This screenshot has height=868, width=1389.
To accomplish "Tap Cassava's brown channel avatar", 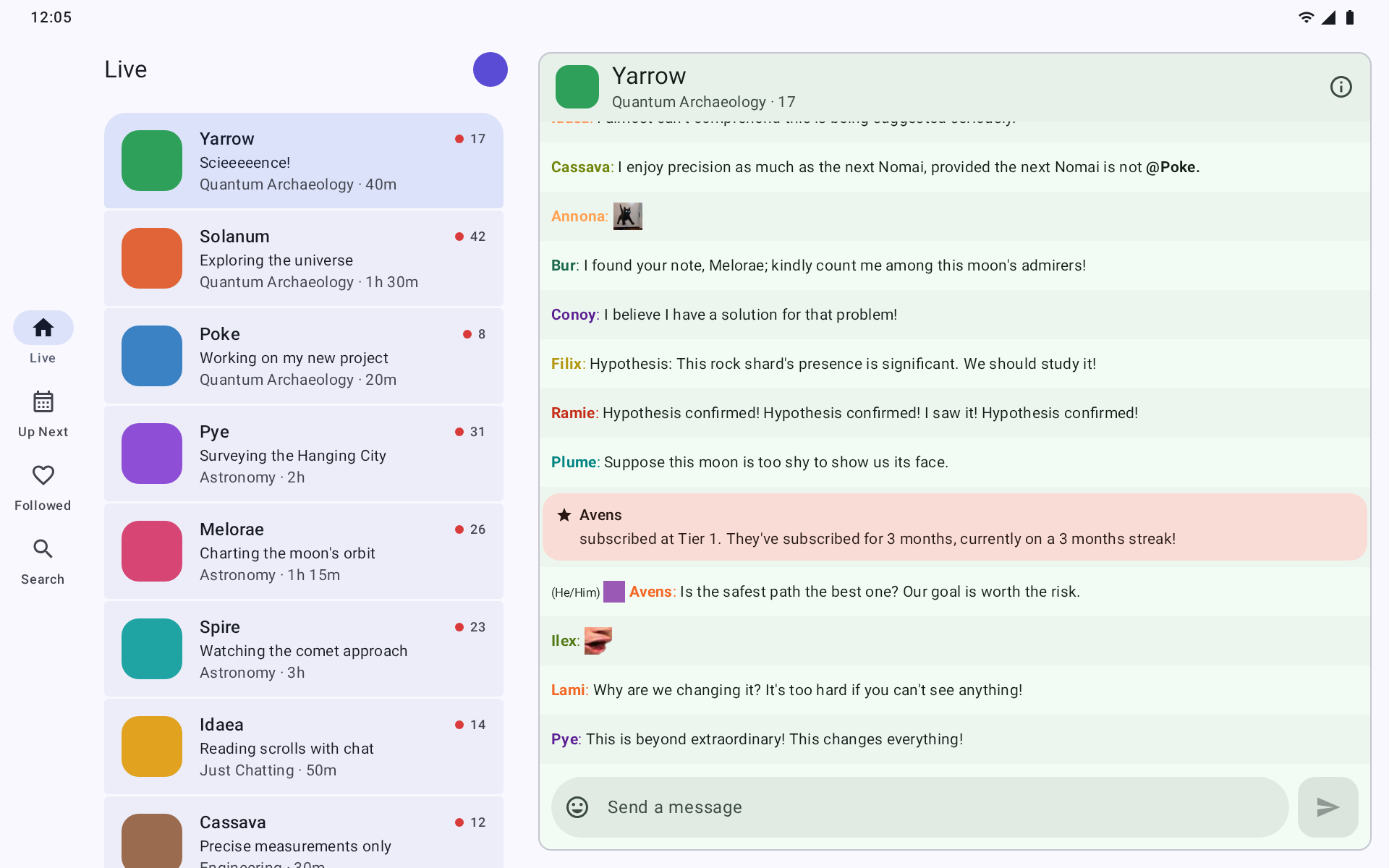I will [x=152, y=841].
